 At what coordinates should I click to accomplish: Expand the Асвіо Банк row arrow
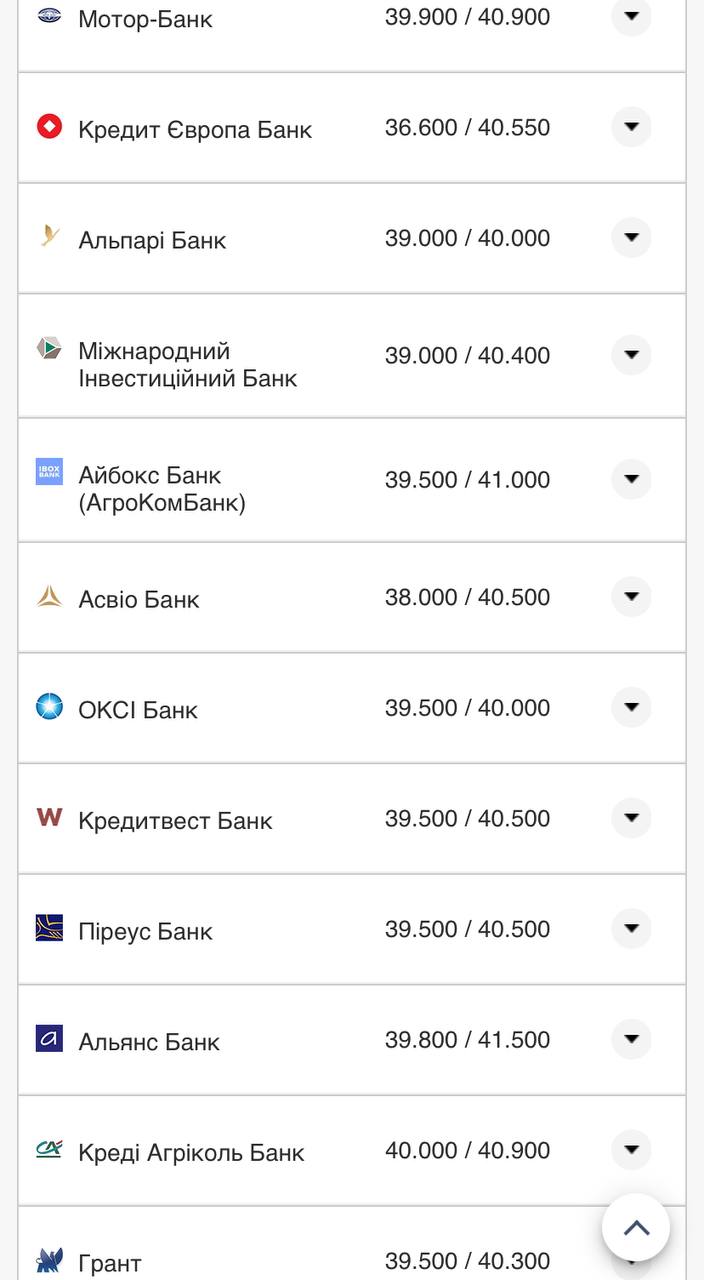coord(631,597)
